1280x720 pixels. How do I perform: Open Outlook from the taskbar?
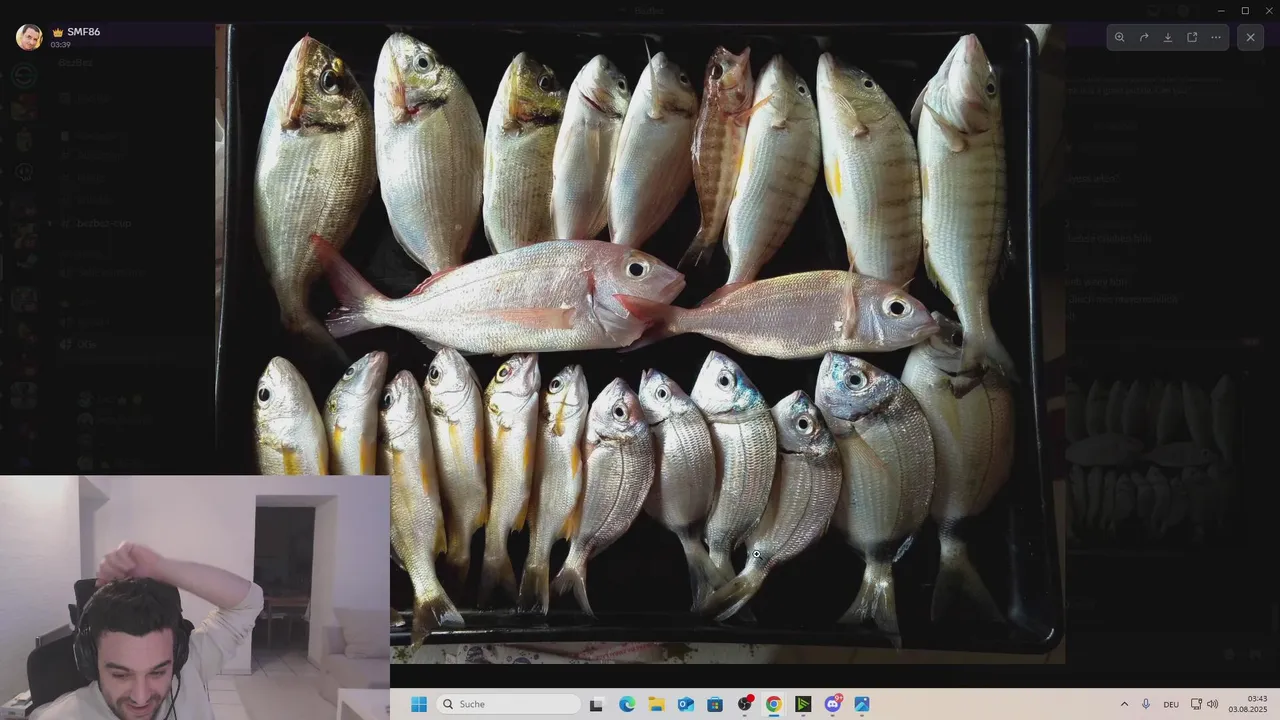[686, 704]
